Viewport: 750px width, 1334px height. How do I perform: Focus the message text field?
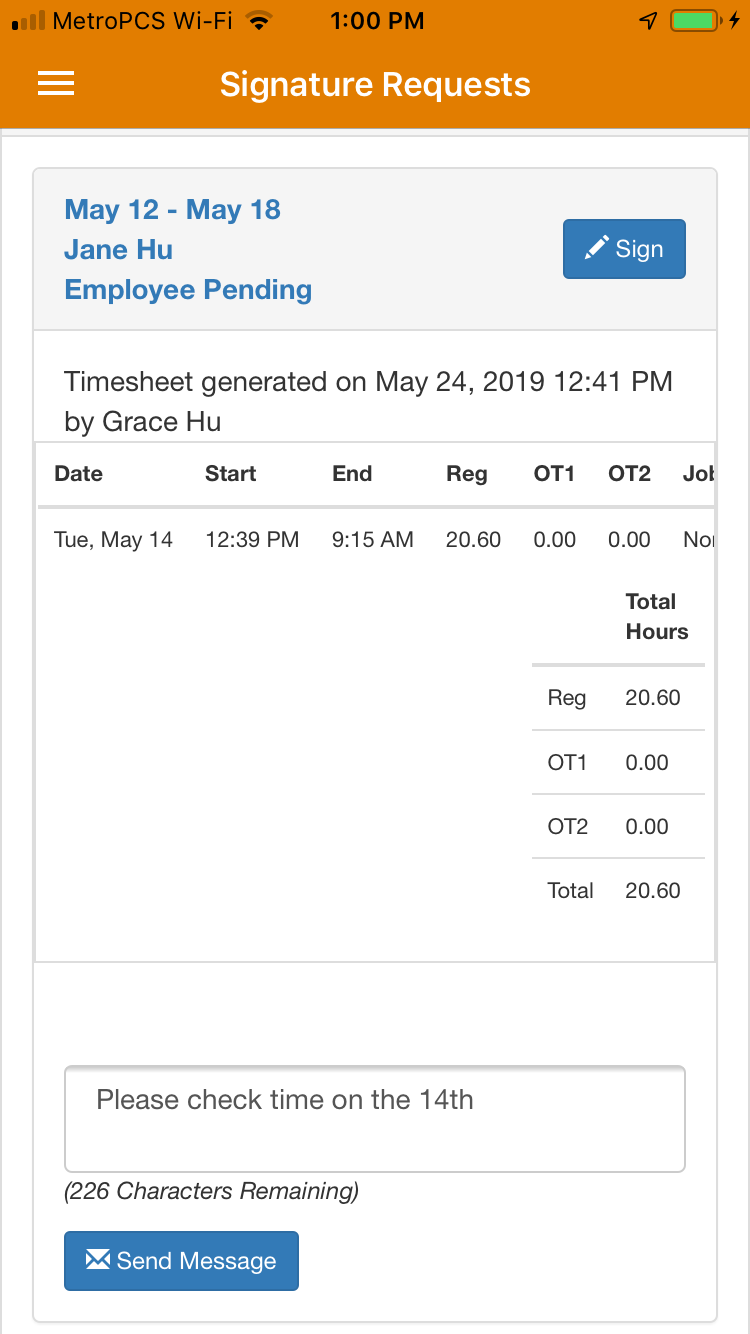point(374,1118)
